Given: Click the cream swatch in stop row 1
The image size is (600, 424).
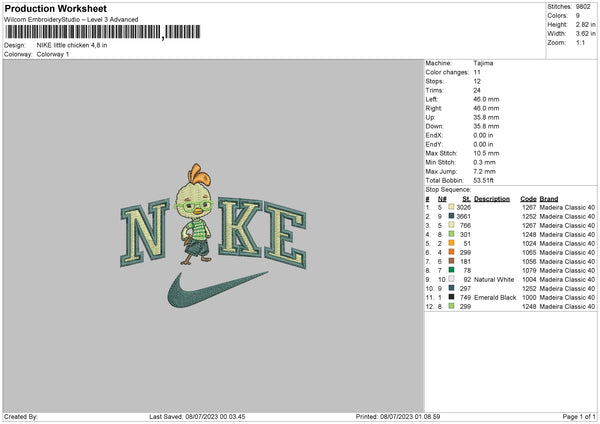Looking at the screenshot, I should coord(451,207).
